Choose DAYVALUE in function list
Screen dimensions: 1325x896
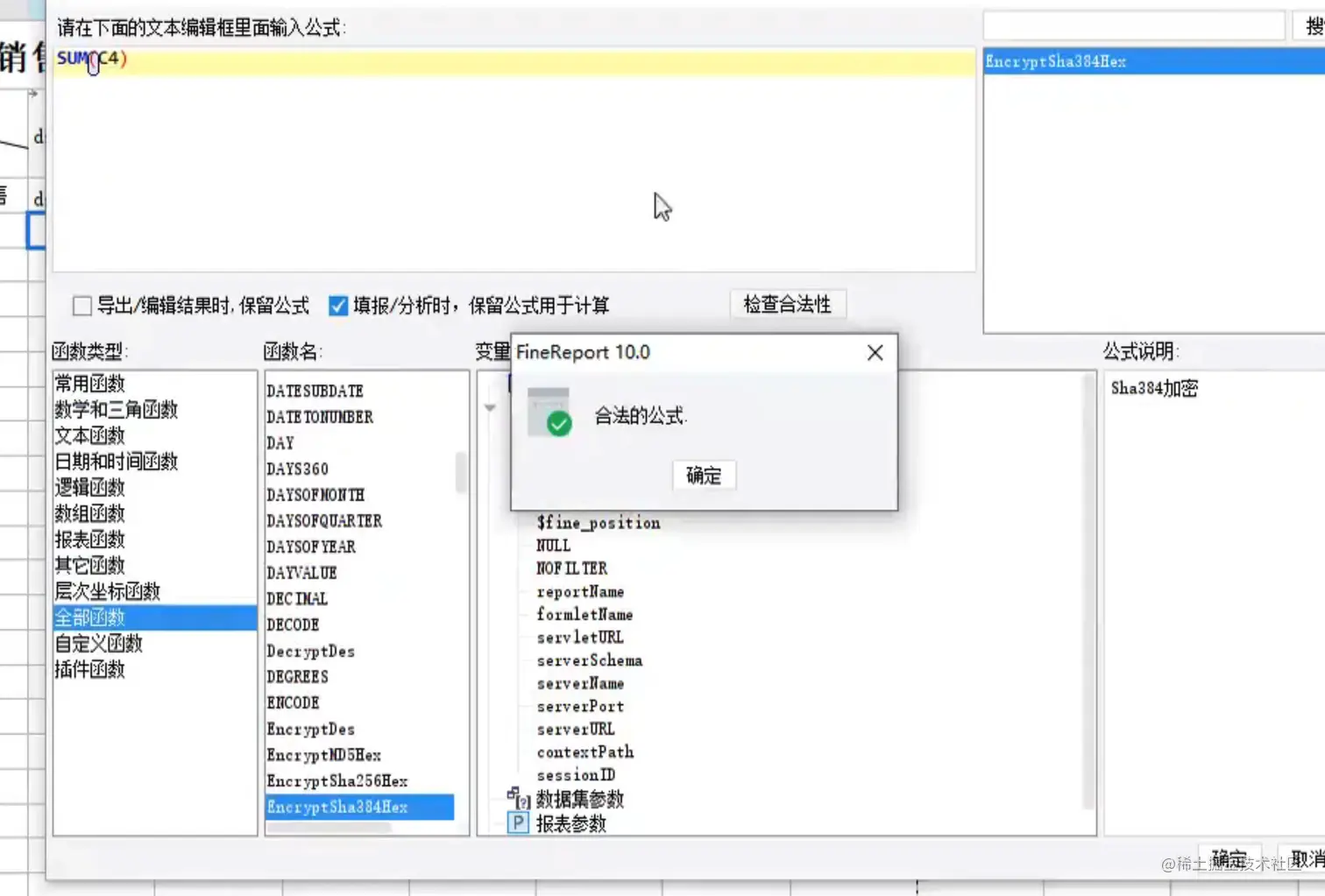pos(359,573)
